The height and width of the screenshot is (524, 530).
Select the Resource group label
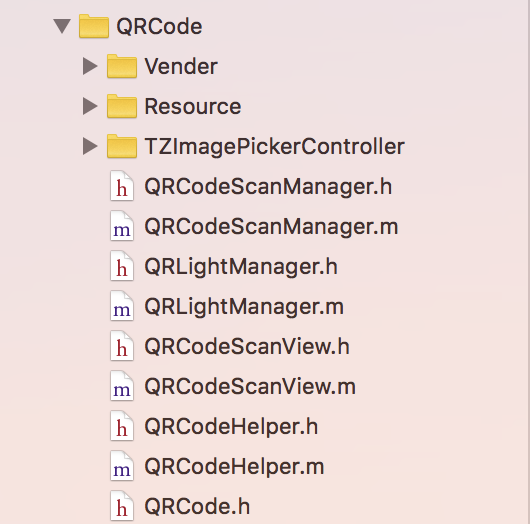[193, 106]
